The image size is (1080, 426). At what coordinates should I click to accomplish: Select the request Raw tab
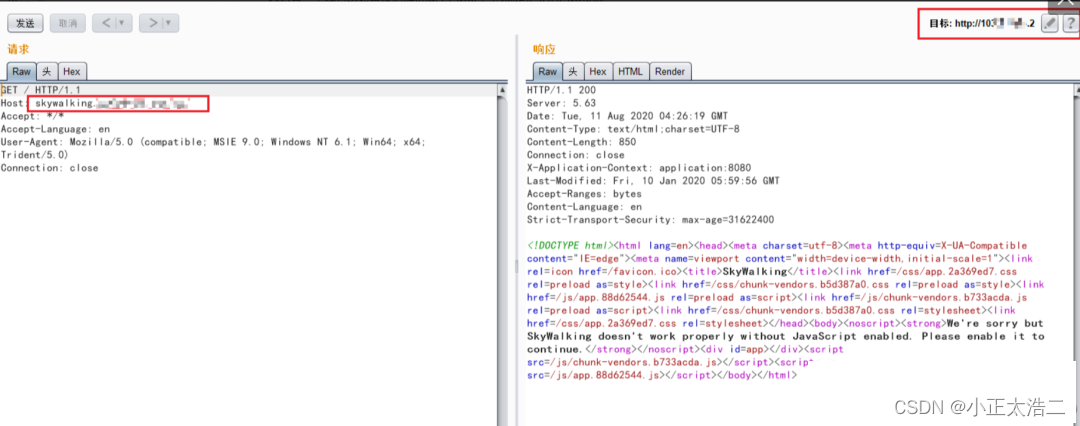(x=21, y=71)
